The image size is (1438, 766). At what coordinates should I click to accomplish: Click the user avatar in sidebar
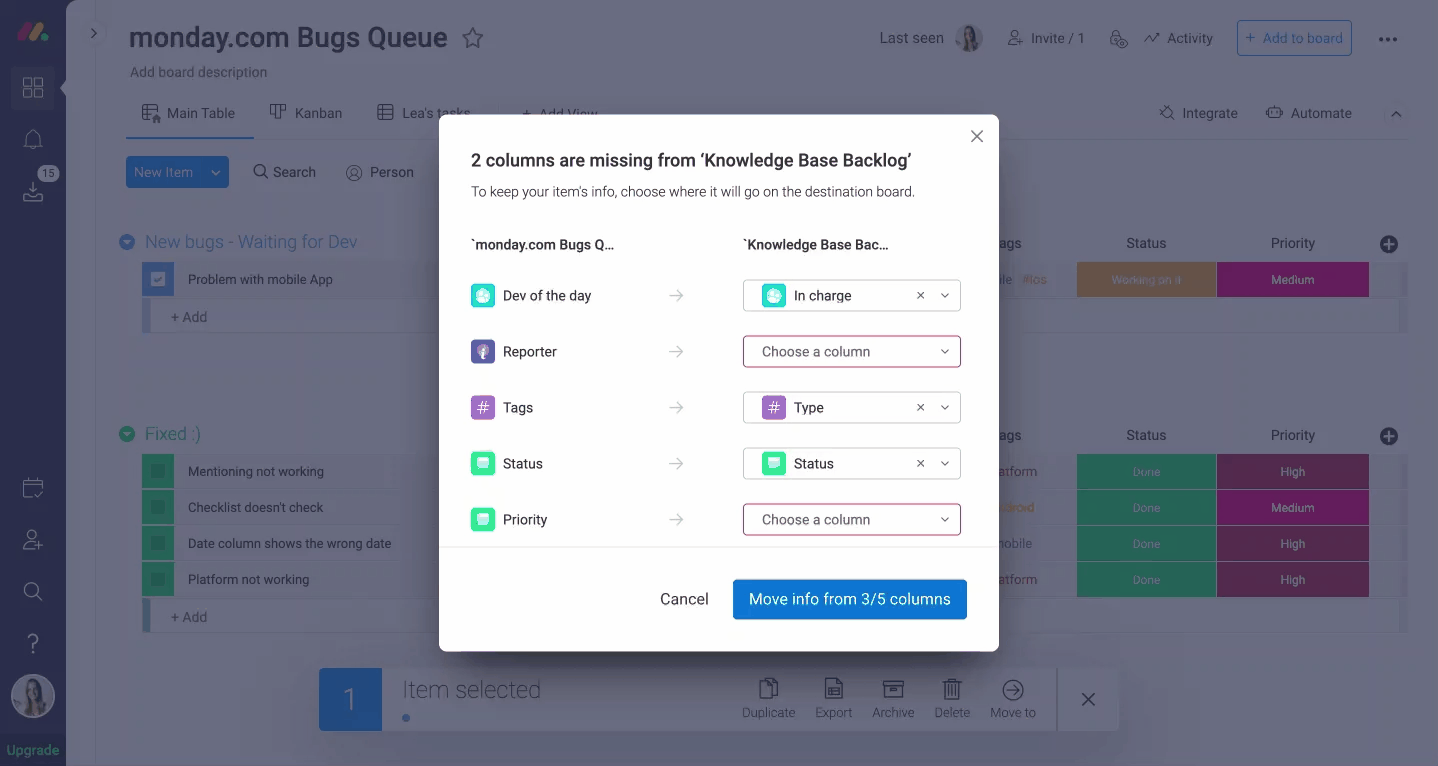point(33,697)
